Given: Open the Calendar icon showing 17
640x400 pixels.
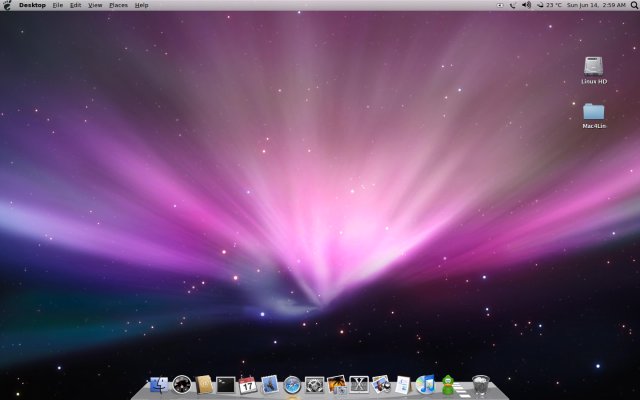Looking at the screenshot, I should coord(248,384).
